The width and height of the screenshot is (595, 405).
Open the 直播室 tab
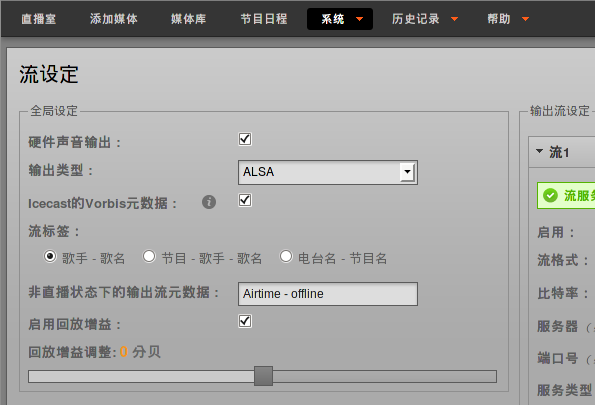point(39,19)
